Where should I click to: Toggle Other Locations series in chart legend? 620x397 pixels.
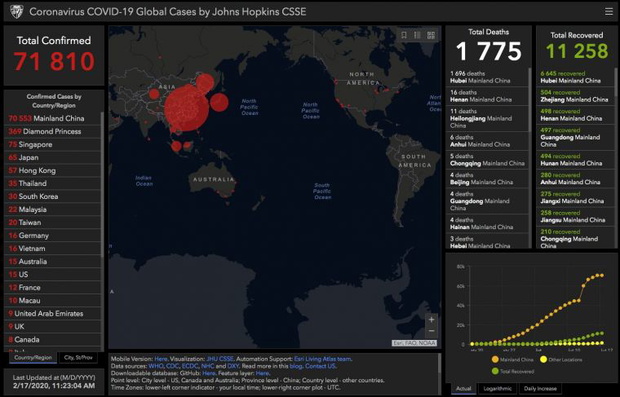pos(561,359)
